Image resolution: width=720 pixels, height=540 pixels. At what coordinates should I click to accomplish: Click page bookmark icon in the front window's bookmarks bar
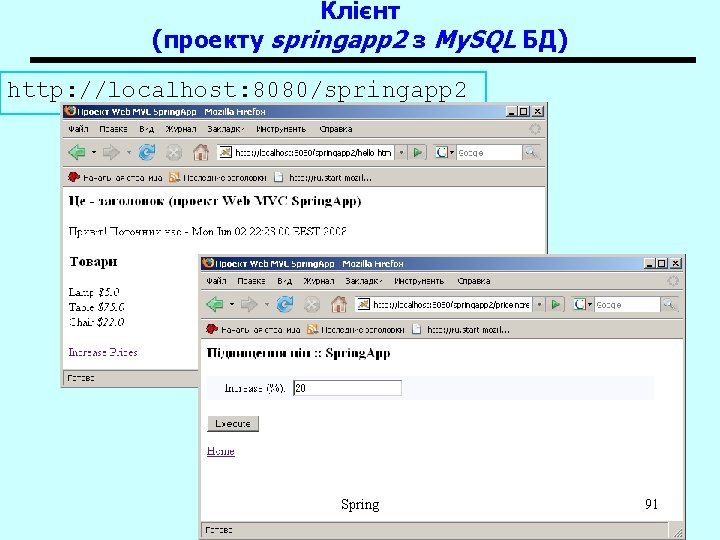pyautogui.click(x=416, y=329)
